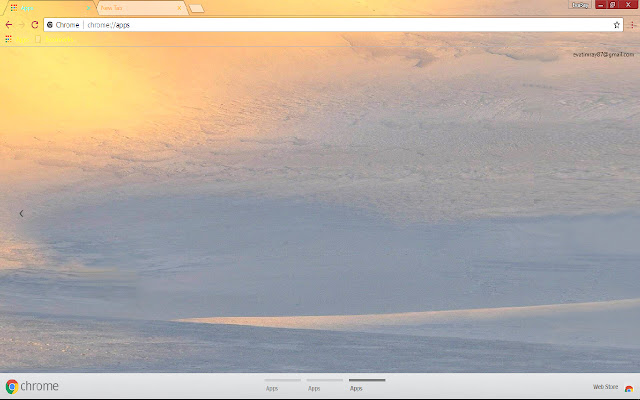Click the profile name button in title bar
640x400 pixels.
point(580,5)
